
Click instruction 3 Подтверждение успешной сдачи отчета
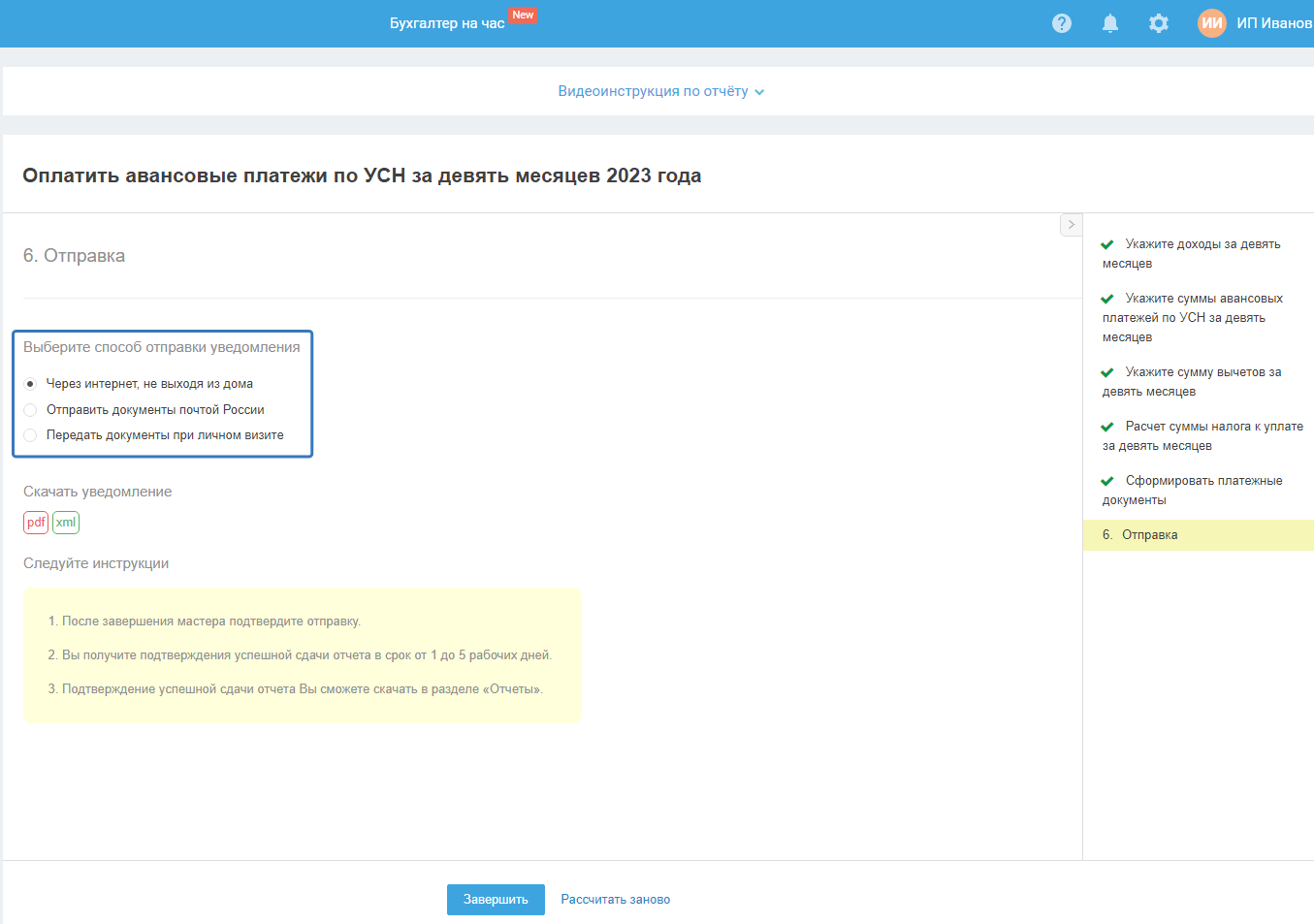click(296, 689)
